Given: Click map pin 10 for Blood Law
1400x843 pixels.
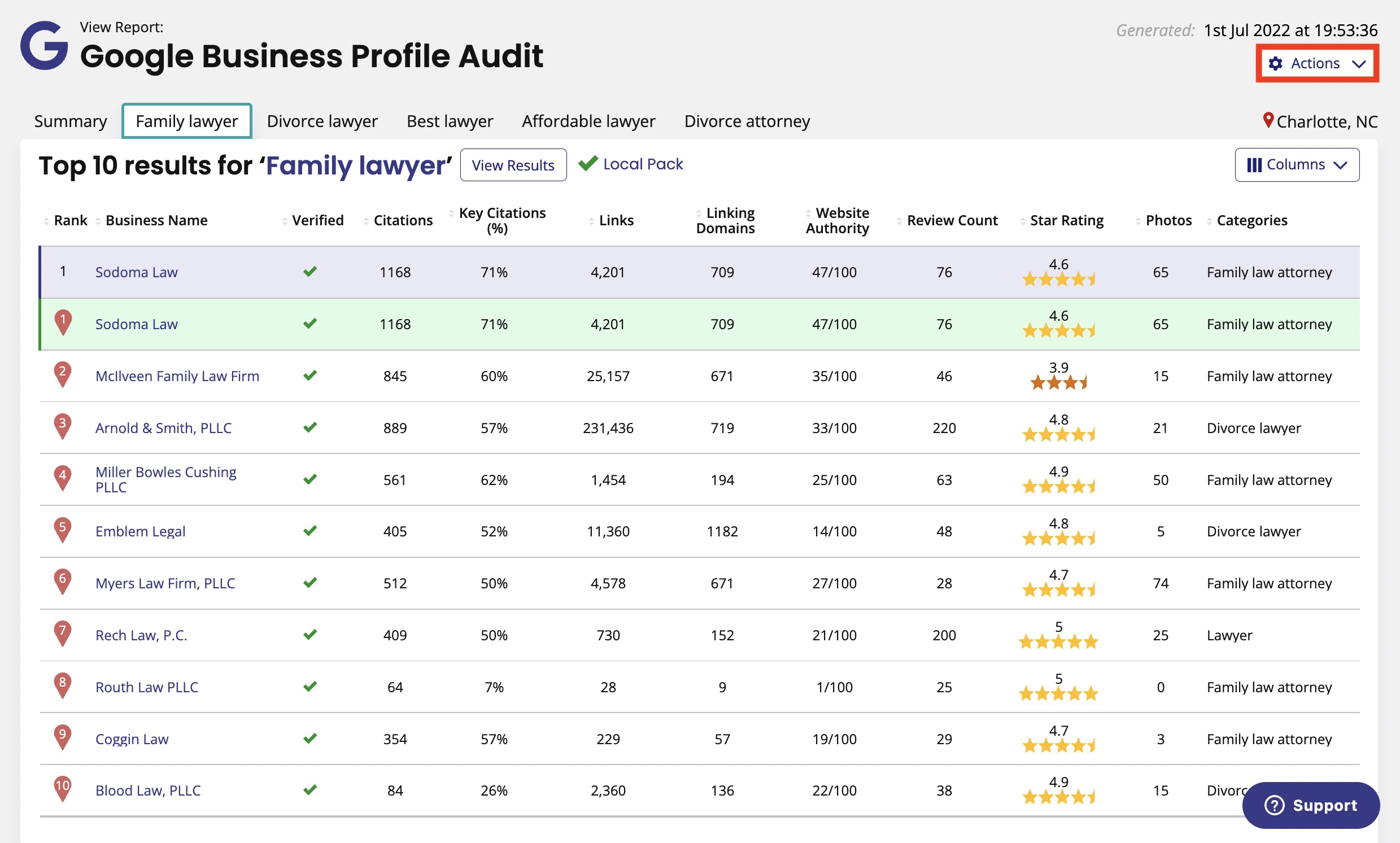Looking at the screenshot, I should [x=63, y=789].
